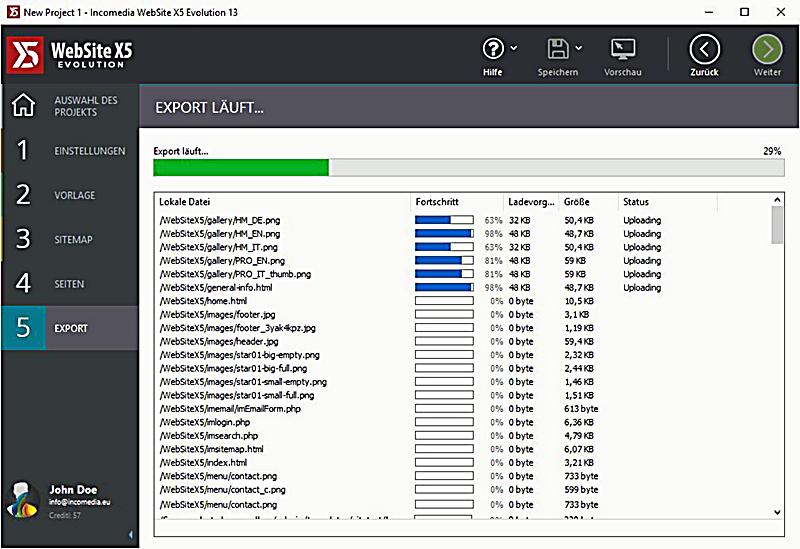Click the WebSite X5 Evolution logo

[69, 55]
